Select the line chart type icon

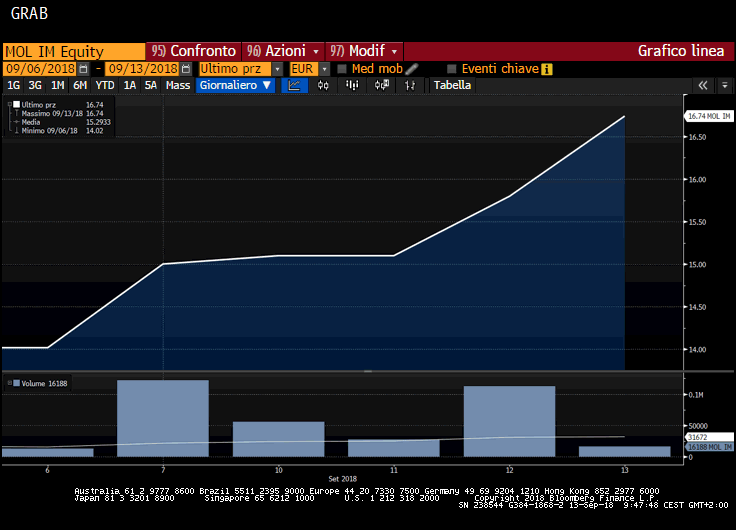(x=295, y=86)
